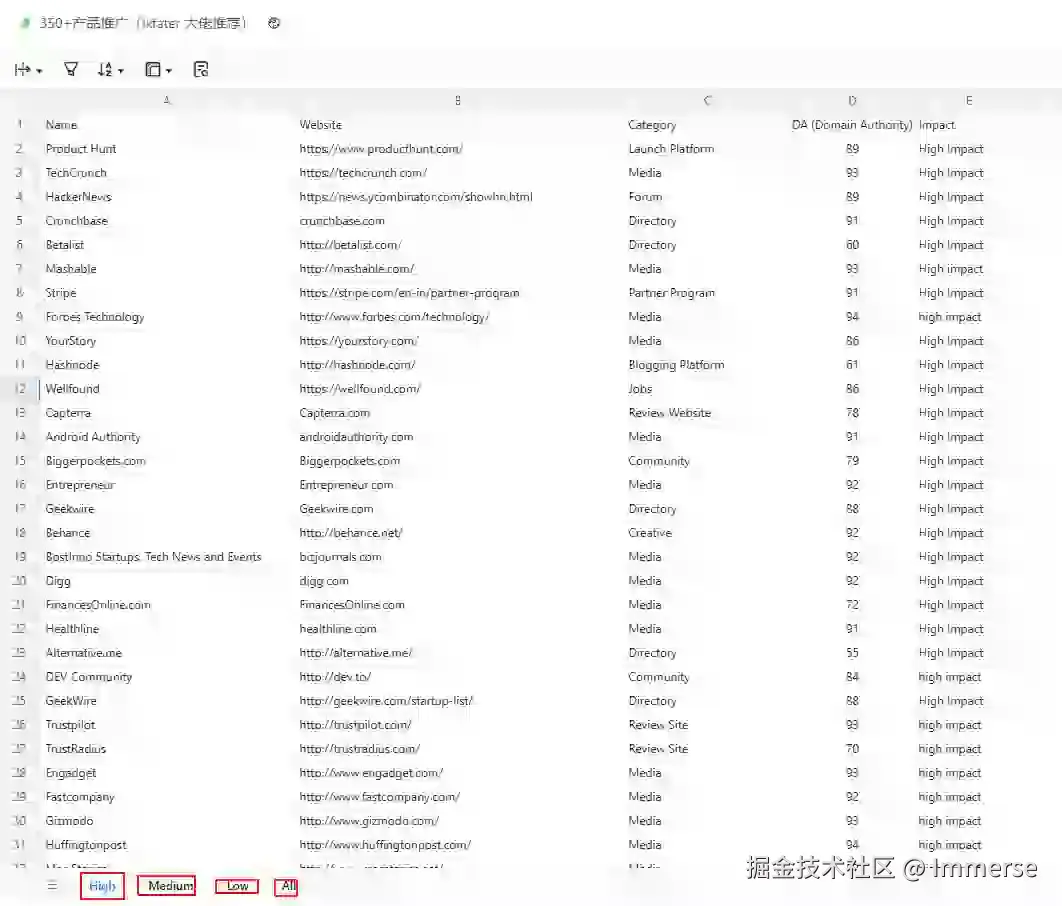Click the Wellfound name cell
Screen dimensions: 1062x906
72,389
